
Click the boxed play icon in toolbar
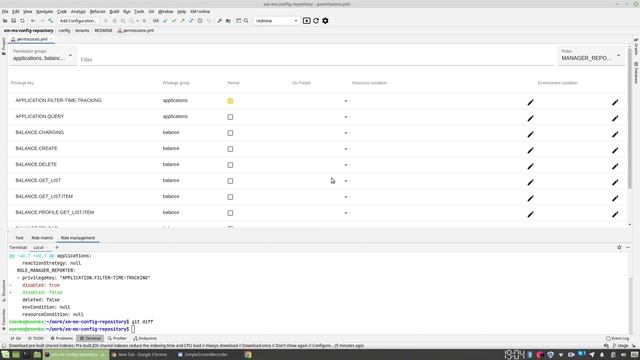(307, 20)
